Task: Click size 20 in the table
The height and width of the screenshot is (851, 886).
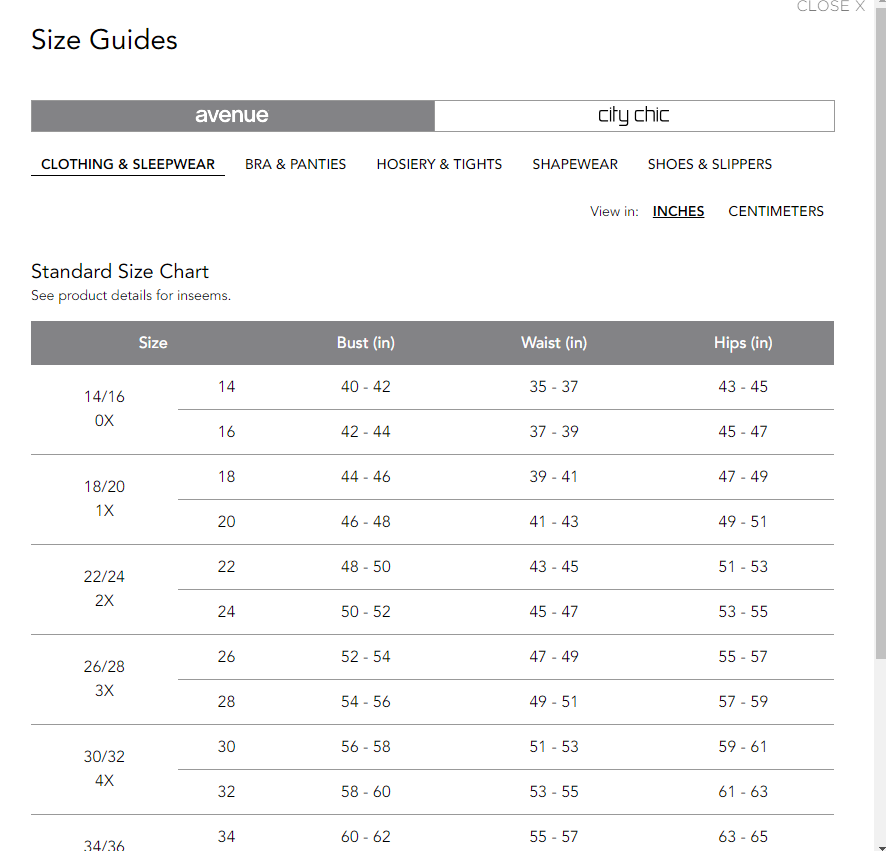Action: click(x=227, y=522)
